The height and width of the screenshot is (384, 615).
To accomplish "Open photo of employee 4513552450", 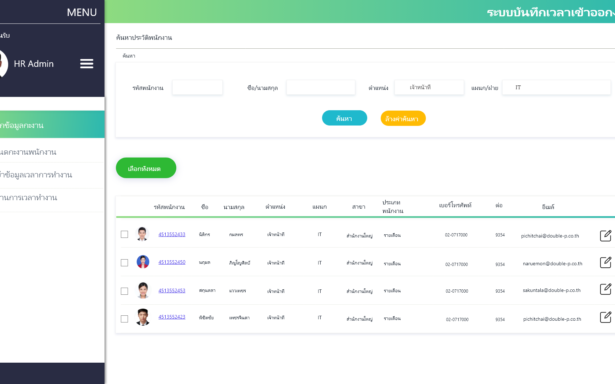I will [x=143, y=262].
